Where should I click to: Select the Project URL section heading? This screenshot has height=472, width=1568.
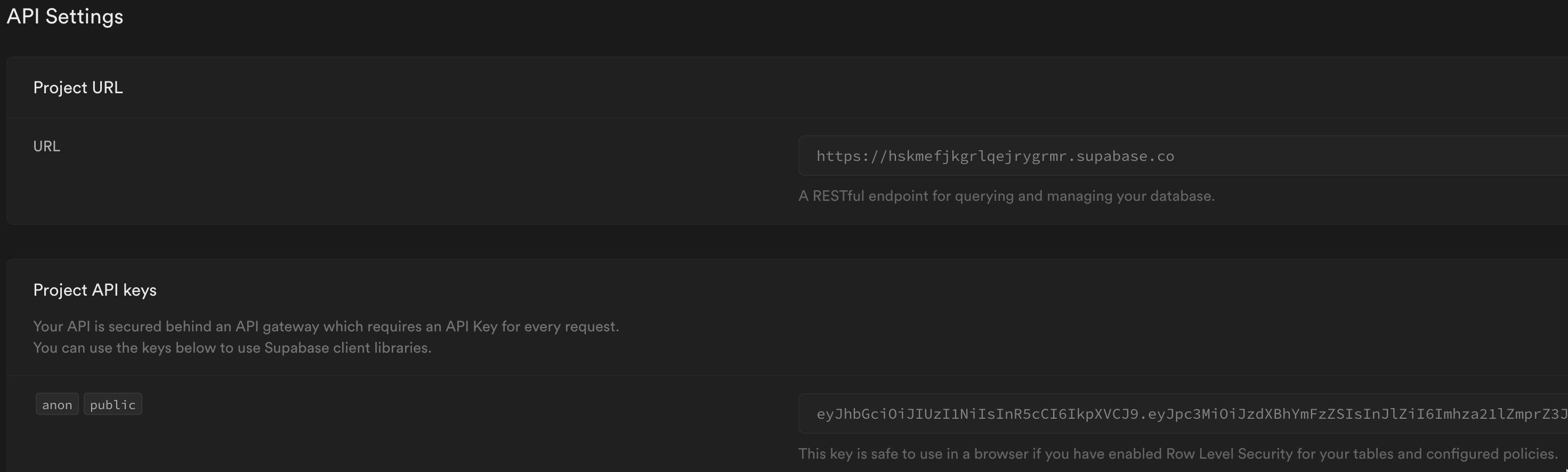(78, 87)
